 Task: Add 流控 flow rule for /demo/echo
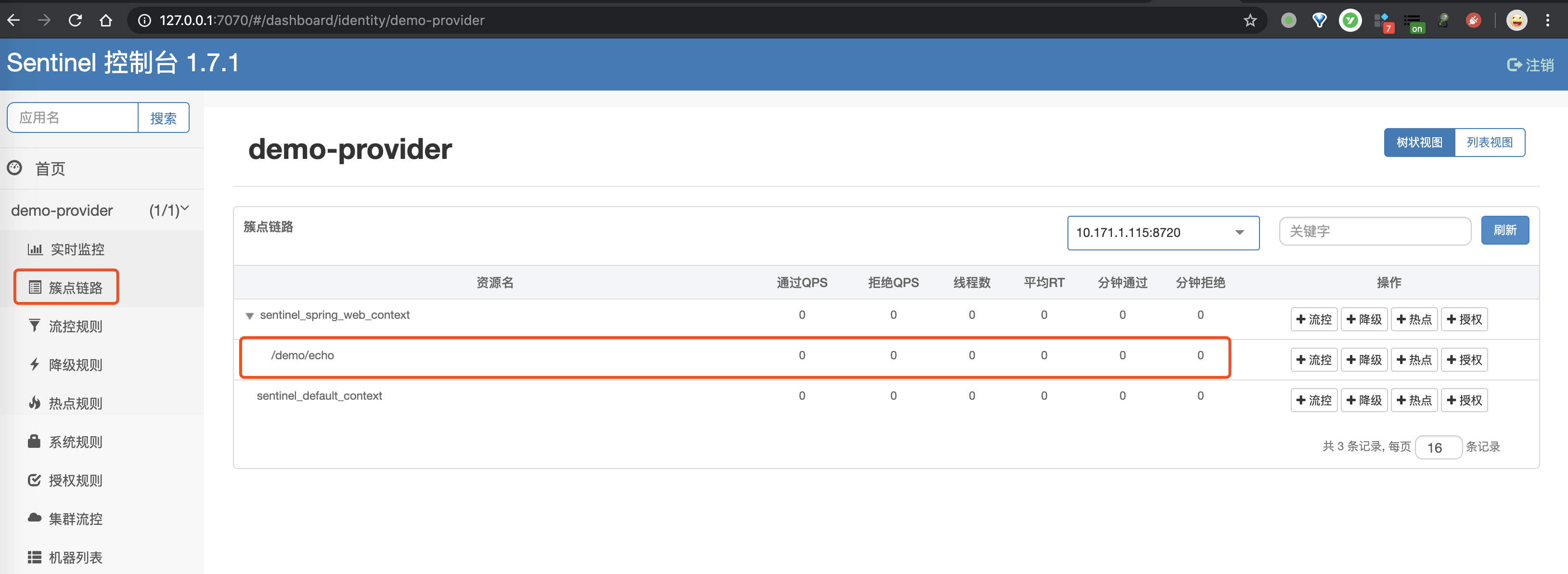[x=1313, y=360]
